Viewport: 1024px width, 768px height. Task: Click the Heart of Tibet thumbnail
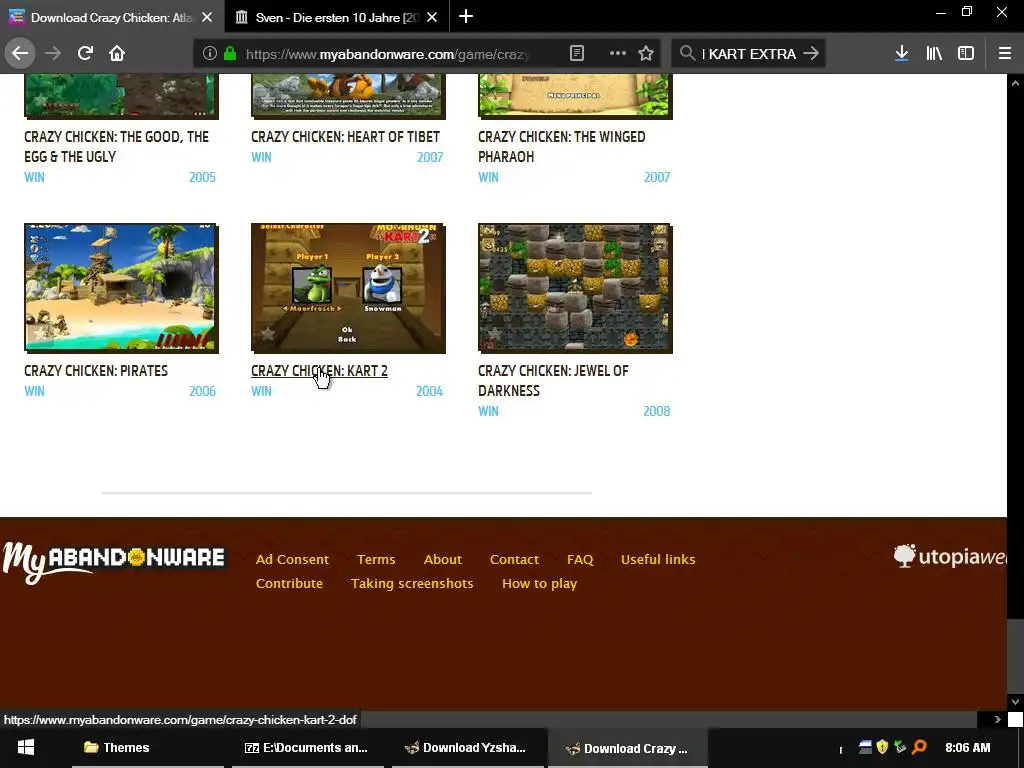348,96
